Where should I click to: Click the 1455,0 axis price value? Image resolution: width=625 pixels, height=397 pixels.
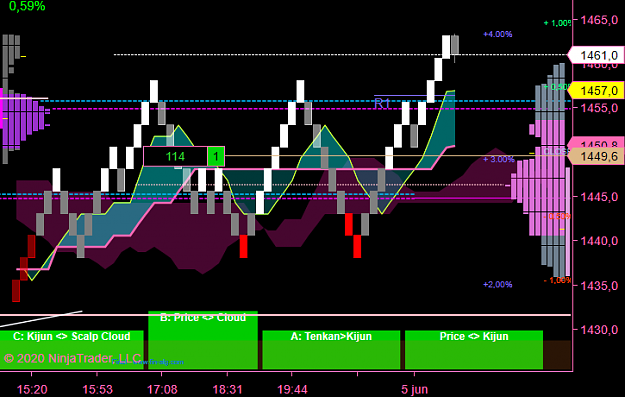tap(599, 108)
